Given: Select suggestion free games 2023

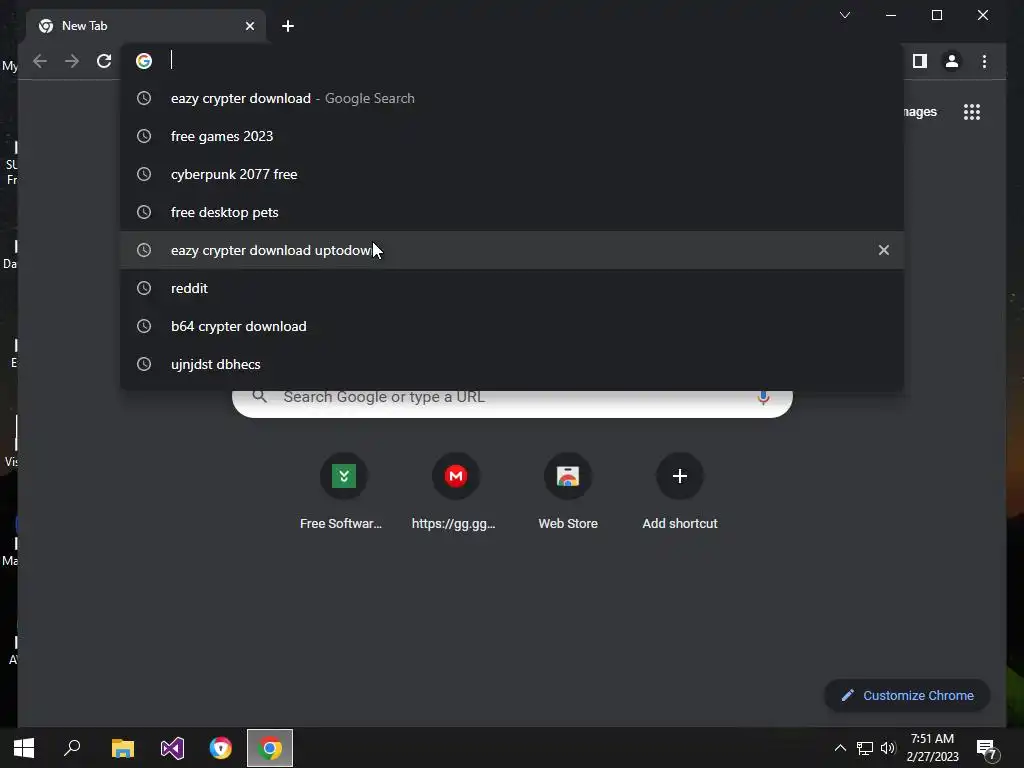Looking at the screenshot, I should [x=512, y=136].
